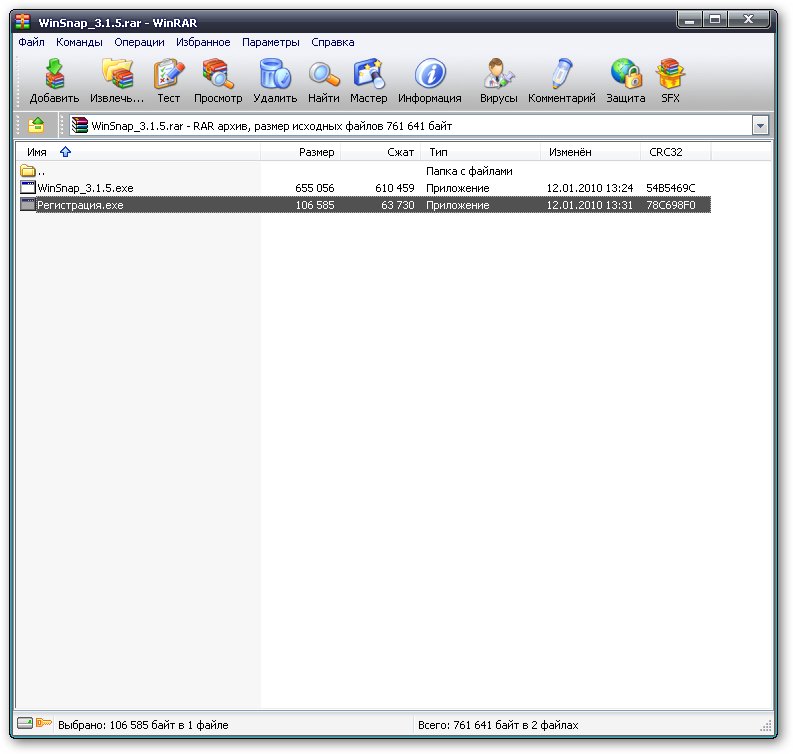Sort by CRC32 column header
This screenshot has width=793, height=754.
pos(675,152)
